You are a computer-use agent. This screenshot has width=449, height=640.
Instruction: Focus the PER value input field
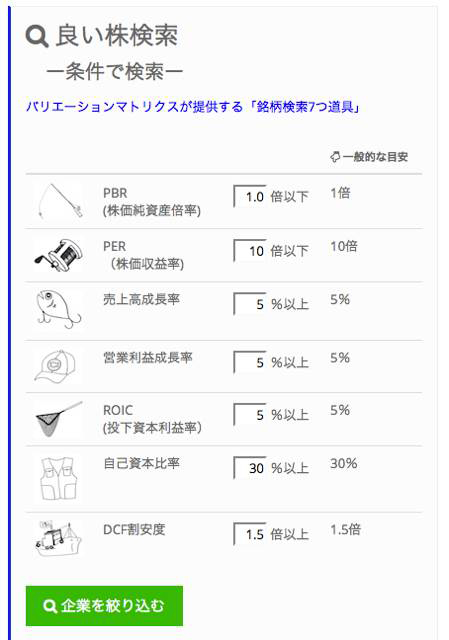[x=250, y=251]
